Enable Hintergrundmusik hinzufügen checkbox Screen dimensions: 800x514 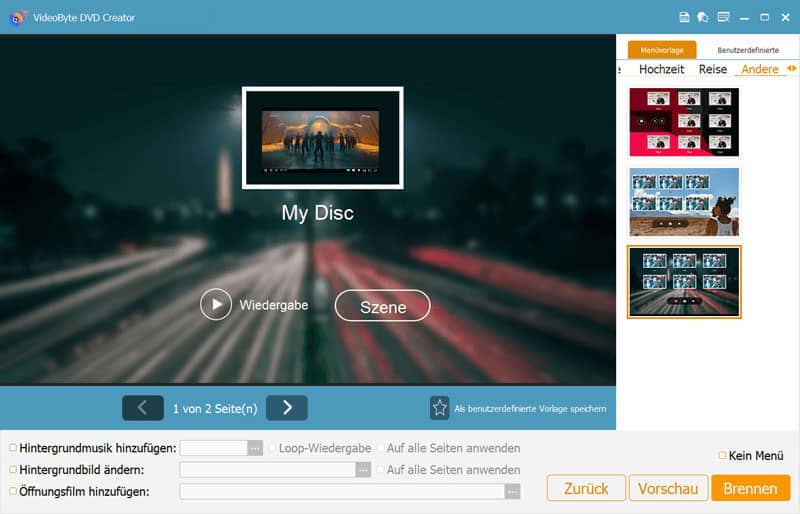click(x=13, y=448)
